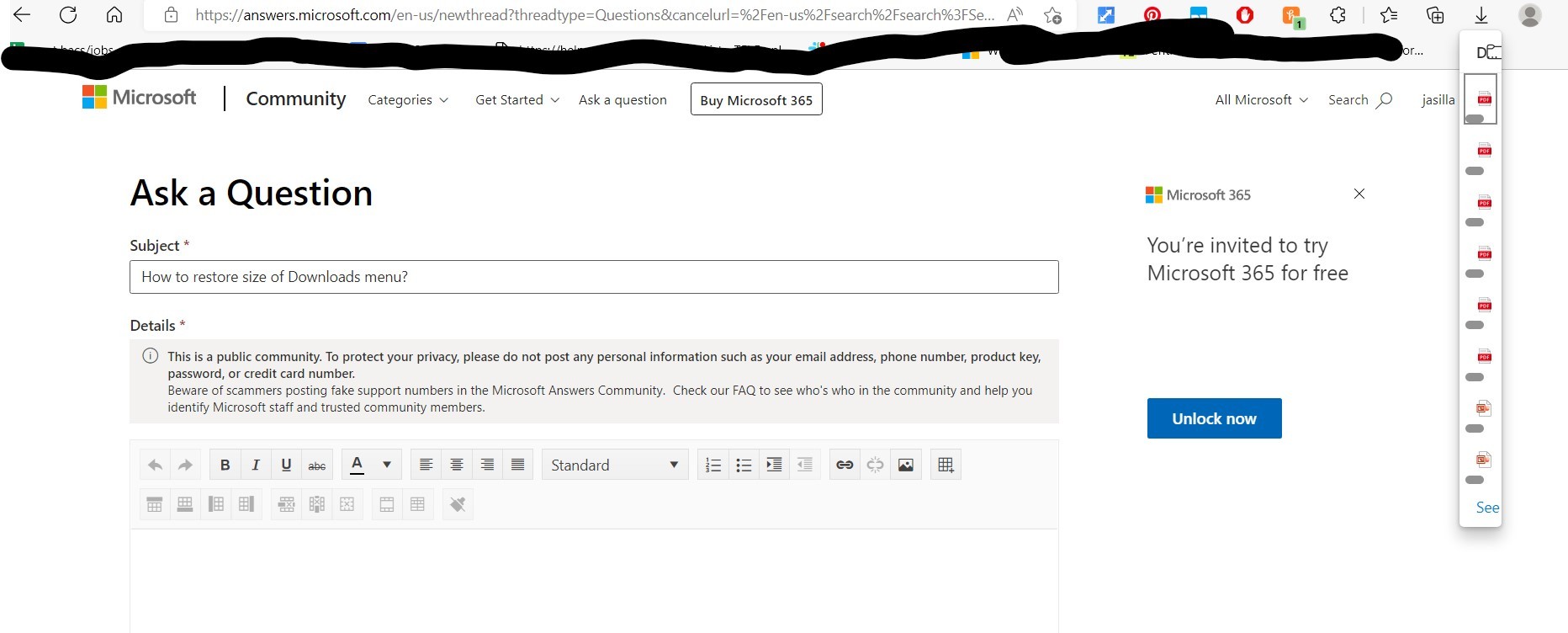
Task: Refresh the browser page
Action: [68, 14]
